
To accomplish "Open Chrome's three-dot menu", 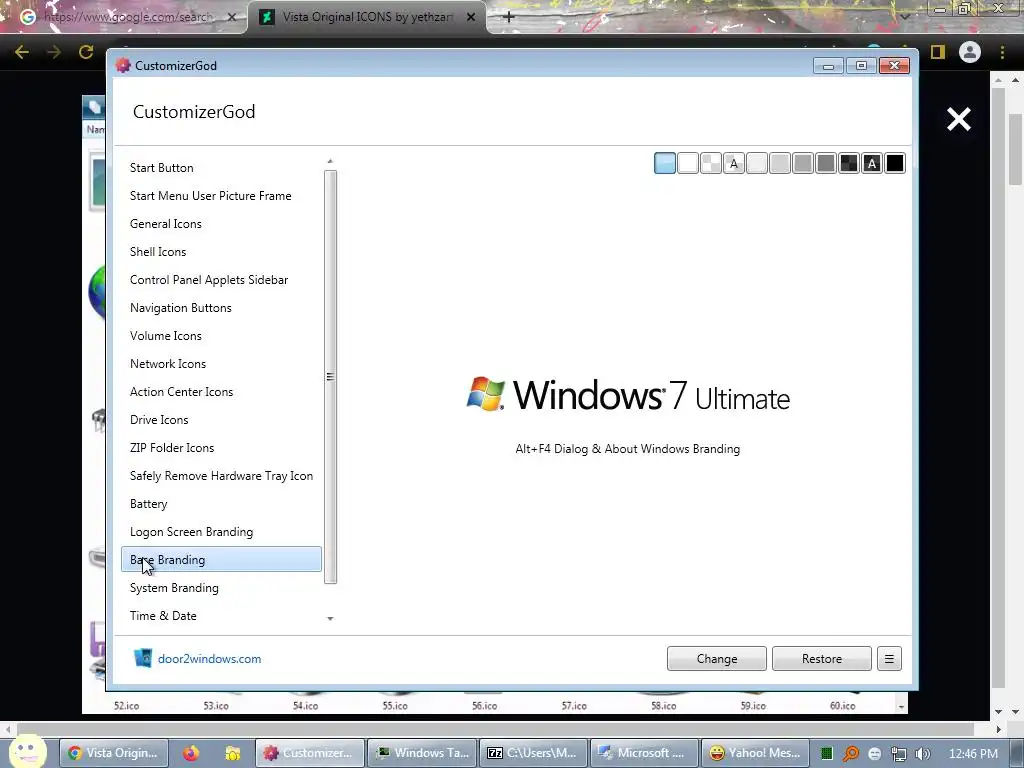I will 1002,52.
